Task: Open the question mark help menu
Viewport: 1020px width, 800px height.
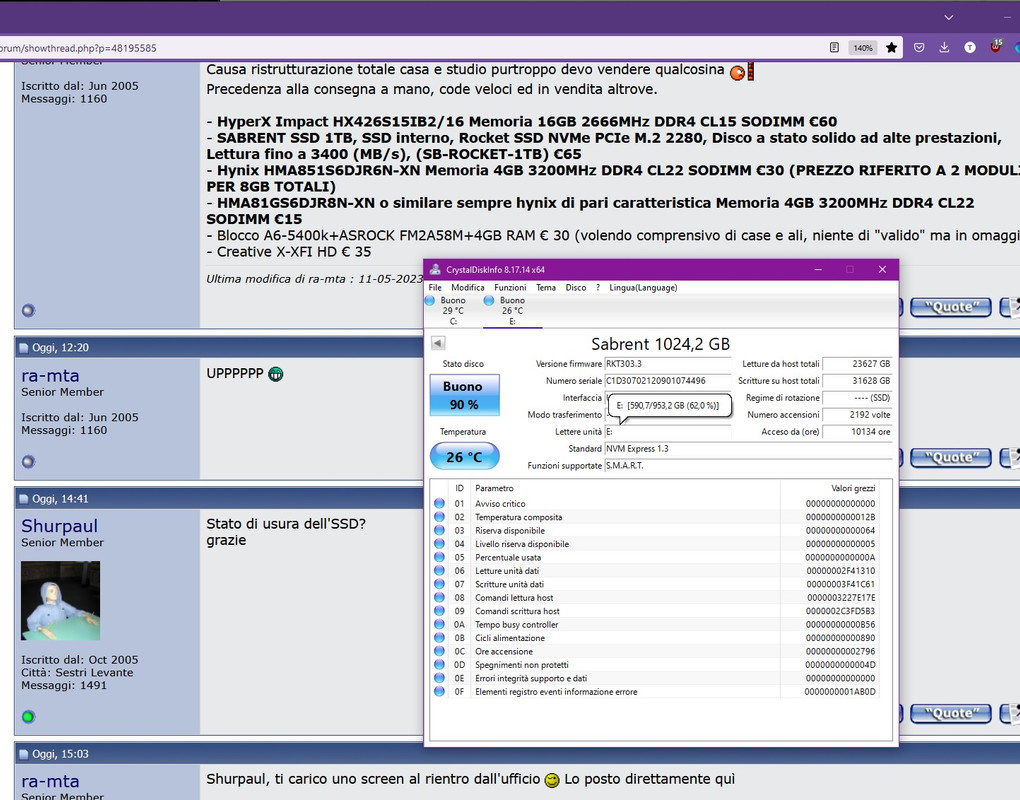Action: coord(598,287)
